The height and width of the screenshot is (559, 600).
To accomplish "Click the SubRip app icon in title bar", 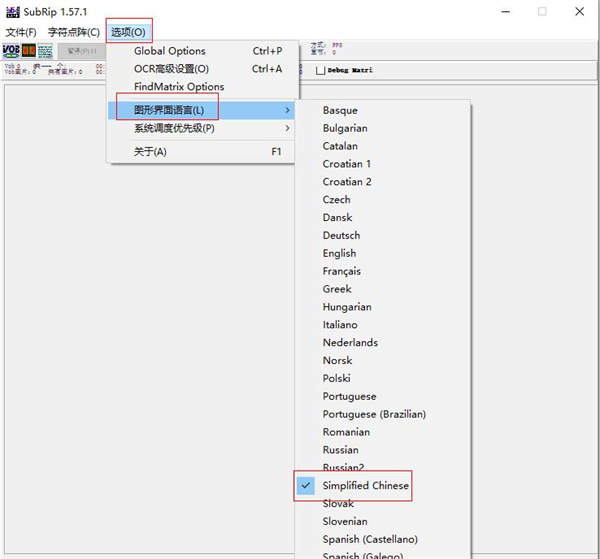I will tap(13, 12).
